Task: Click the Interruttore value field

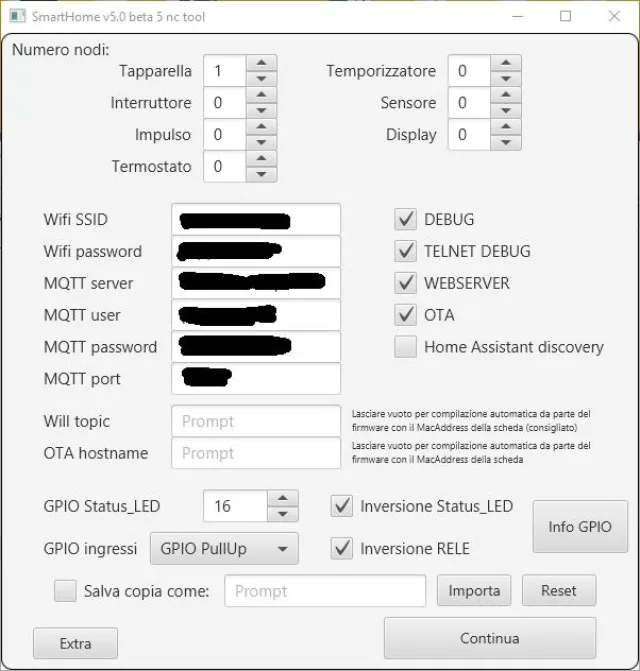Action: tap(225, 103)
